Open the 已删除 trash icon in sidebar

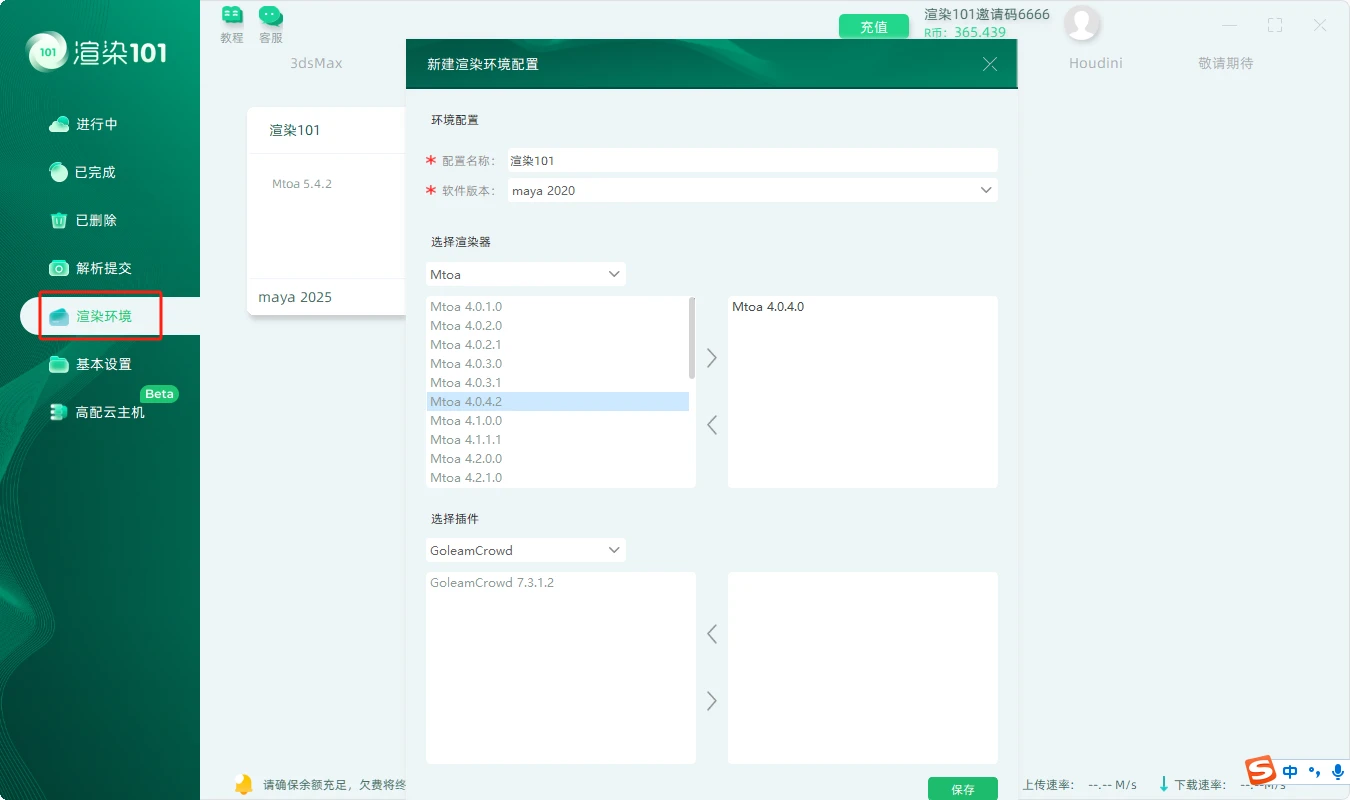tap(59, 220)
